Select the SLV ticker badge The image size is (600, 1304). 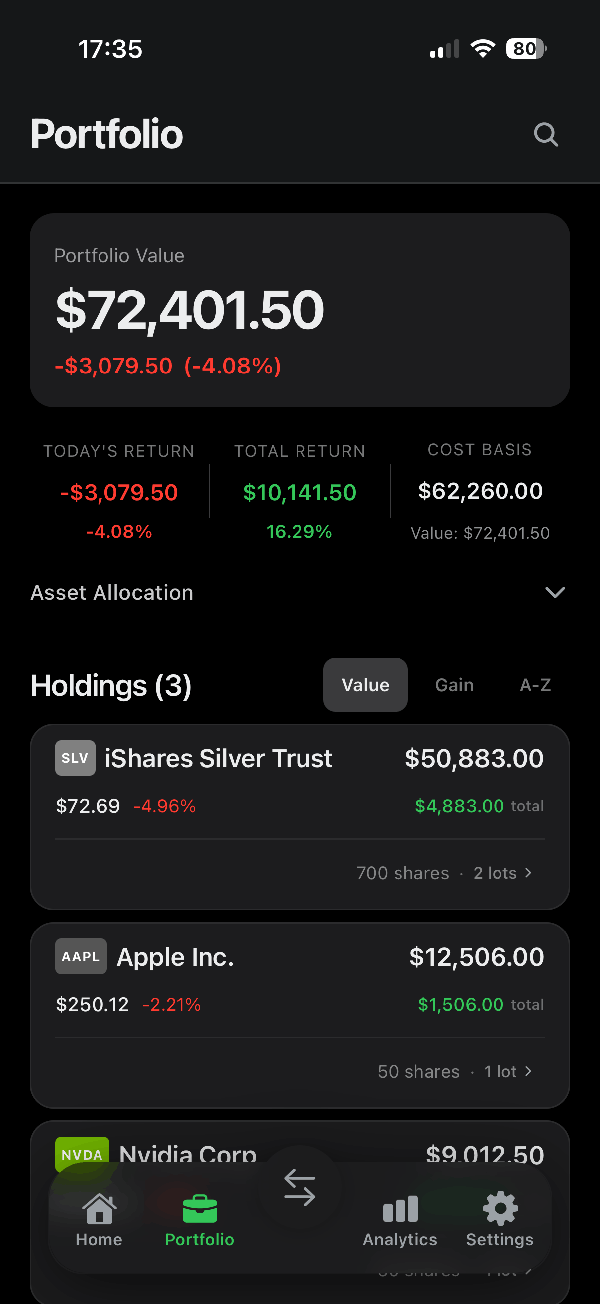point(75,758)
